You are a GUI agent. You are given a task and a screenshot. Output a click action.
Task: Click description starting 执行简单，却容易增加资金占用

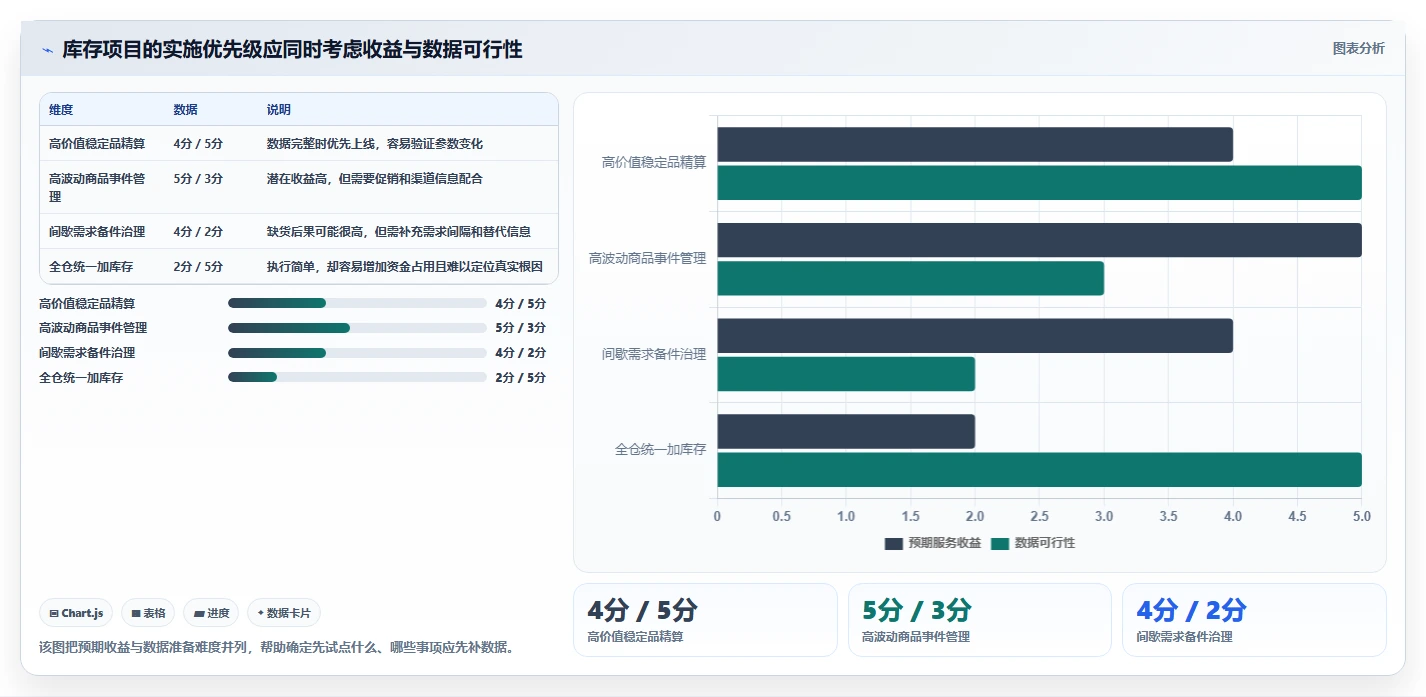pyautogui.click(x=404, y=267)
